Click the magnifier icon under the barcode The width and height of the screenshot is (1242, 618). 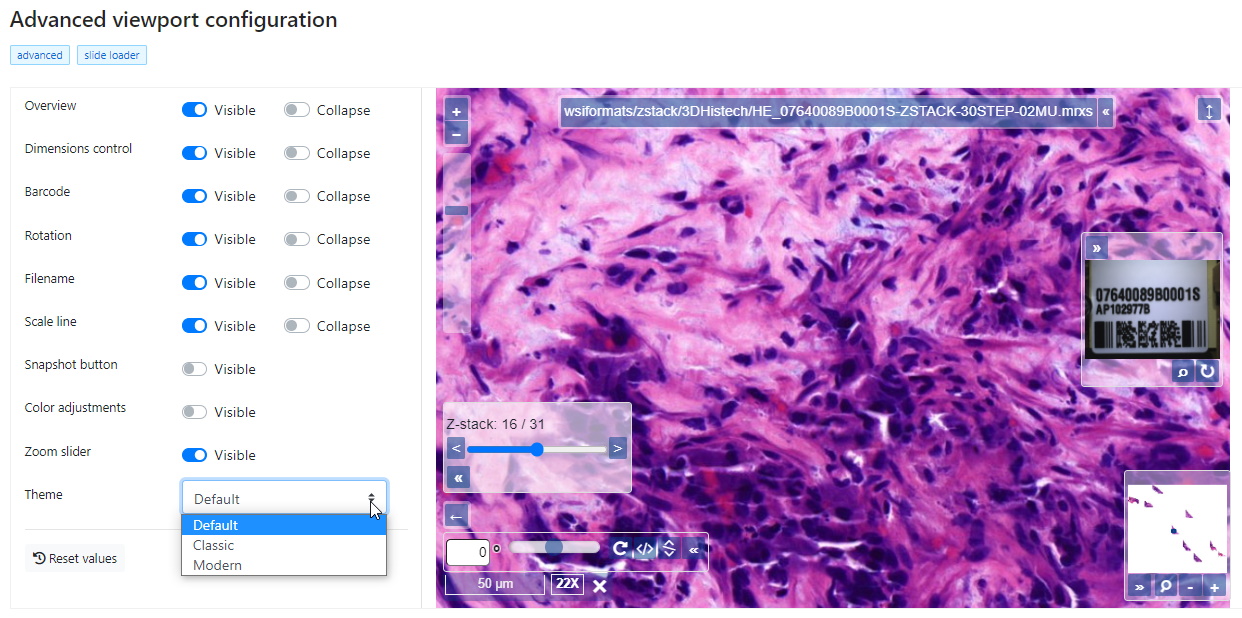pyautogui.click(x=1183, y=372)
